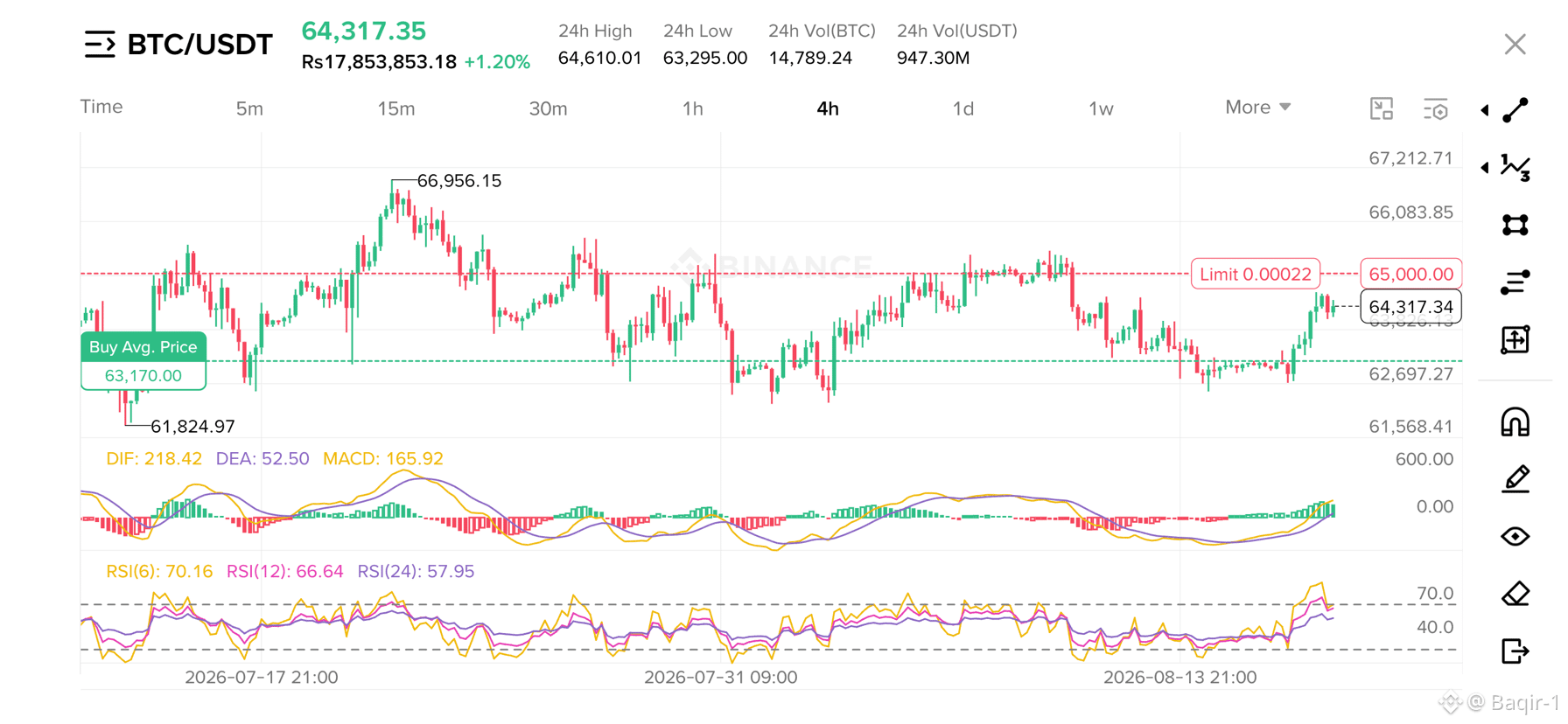1568x724 pixels.
Task: Click the MACD: 165.92 indicator label
Action: [383, 458]
